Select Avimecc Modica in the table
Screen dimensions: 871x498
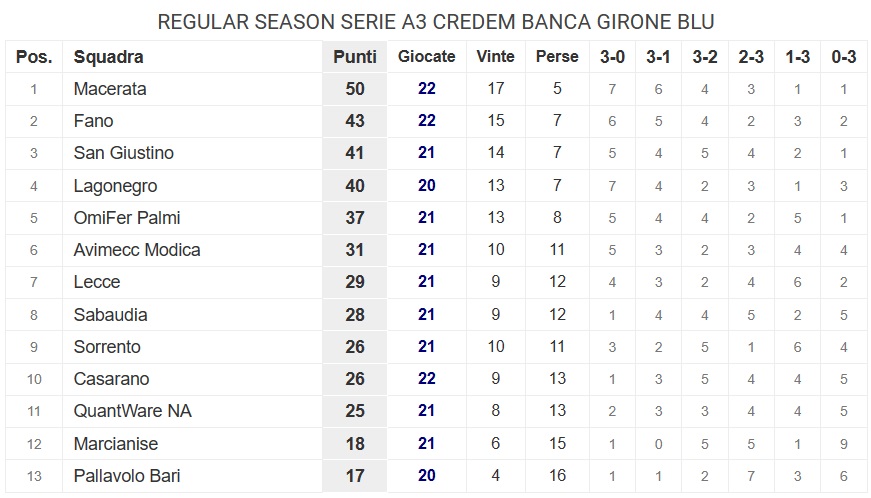[x=137, y=250]
